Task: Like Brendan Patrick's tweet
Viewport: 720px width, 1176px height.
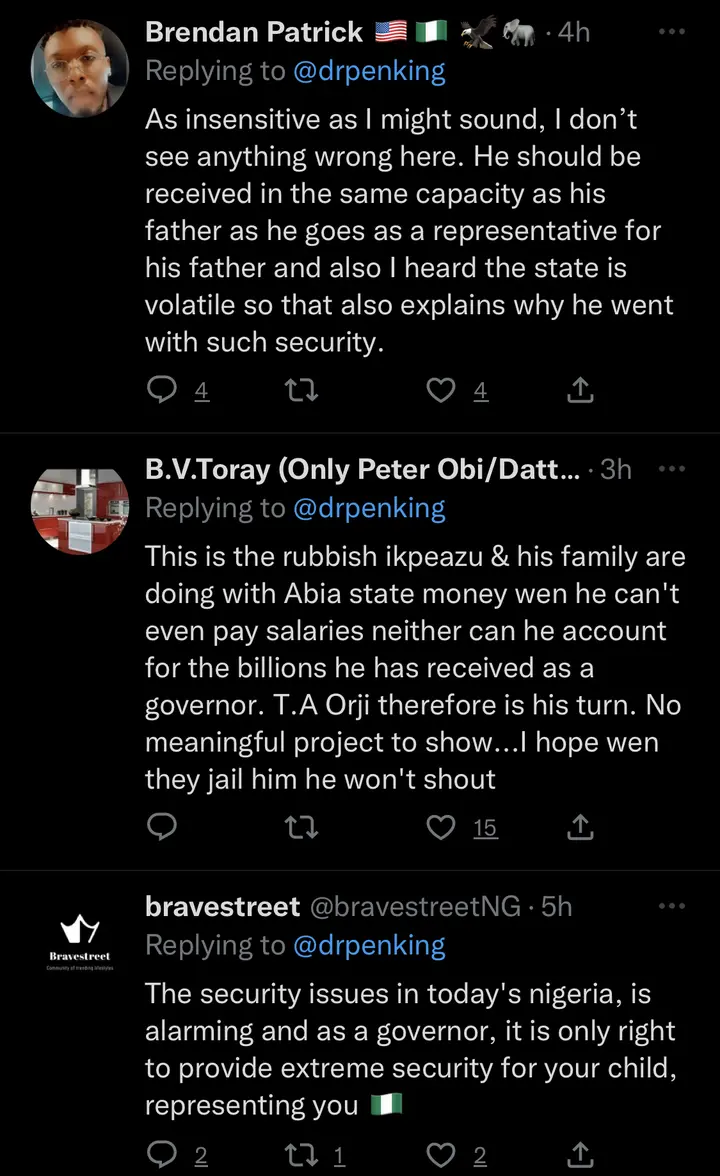Action: click(441, 392)
